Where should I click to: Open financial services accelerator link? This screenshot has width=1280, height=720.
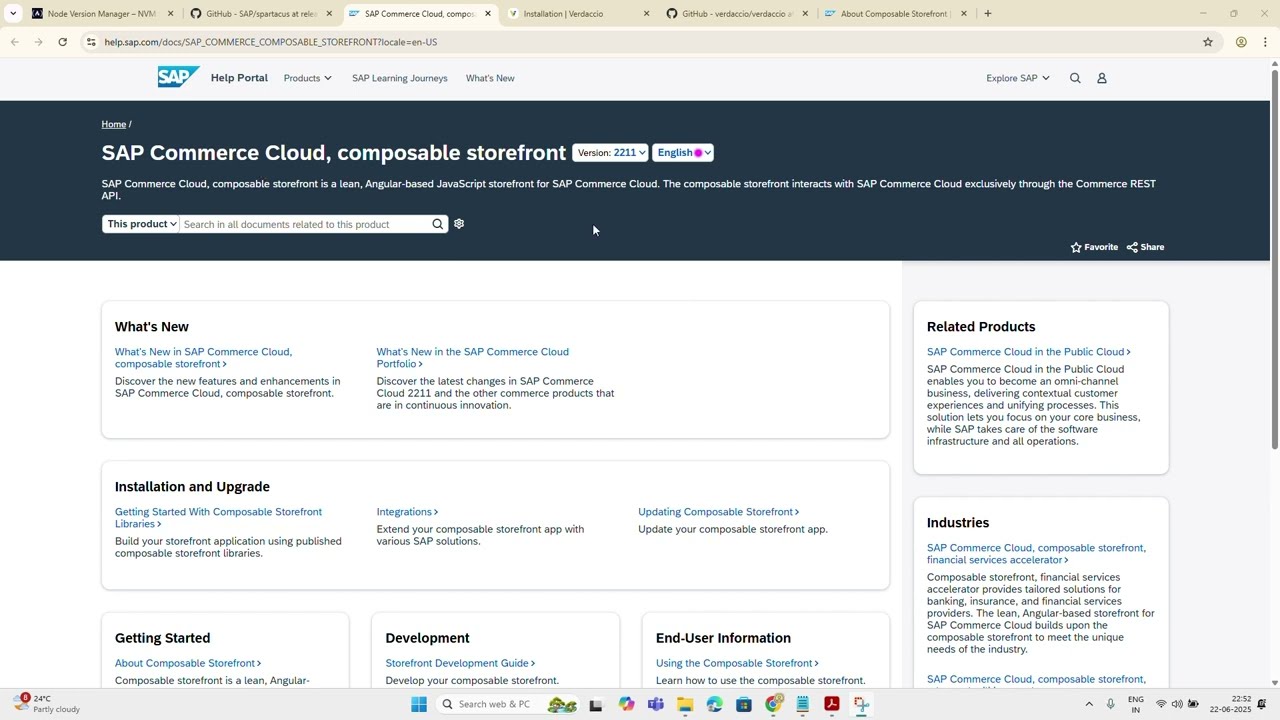1036,554
